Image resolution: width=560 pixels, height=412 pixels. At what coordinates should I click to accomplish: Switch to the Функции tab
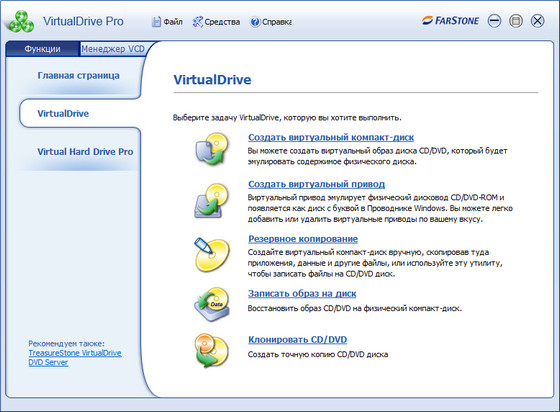(x=42, y=49)
